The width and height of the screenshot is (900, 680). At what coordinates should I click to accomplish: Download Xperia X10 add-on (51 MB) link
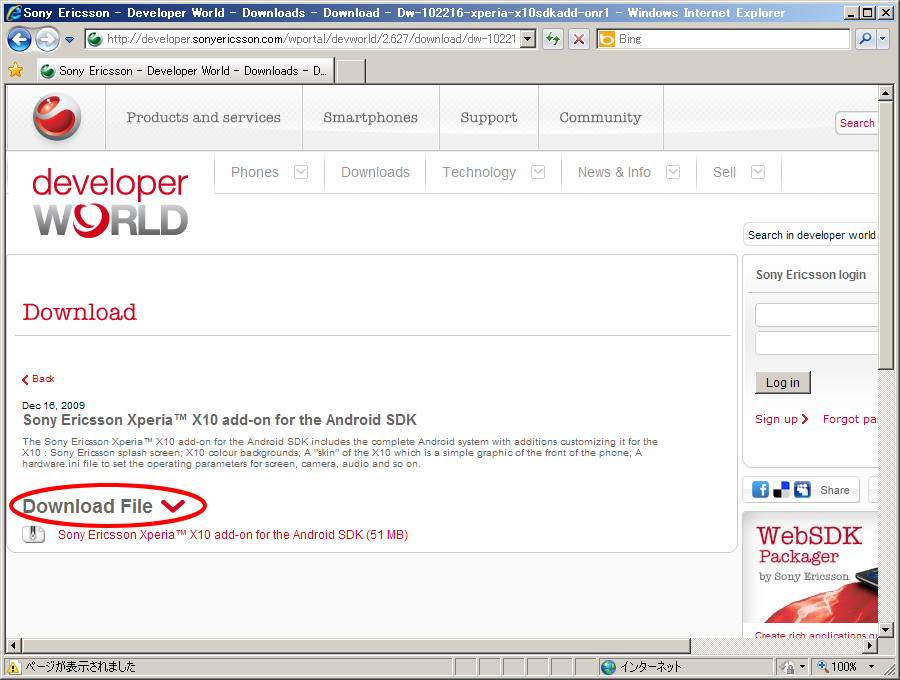(x=233, y=535)
